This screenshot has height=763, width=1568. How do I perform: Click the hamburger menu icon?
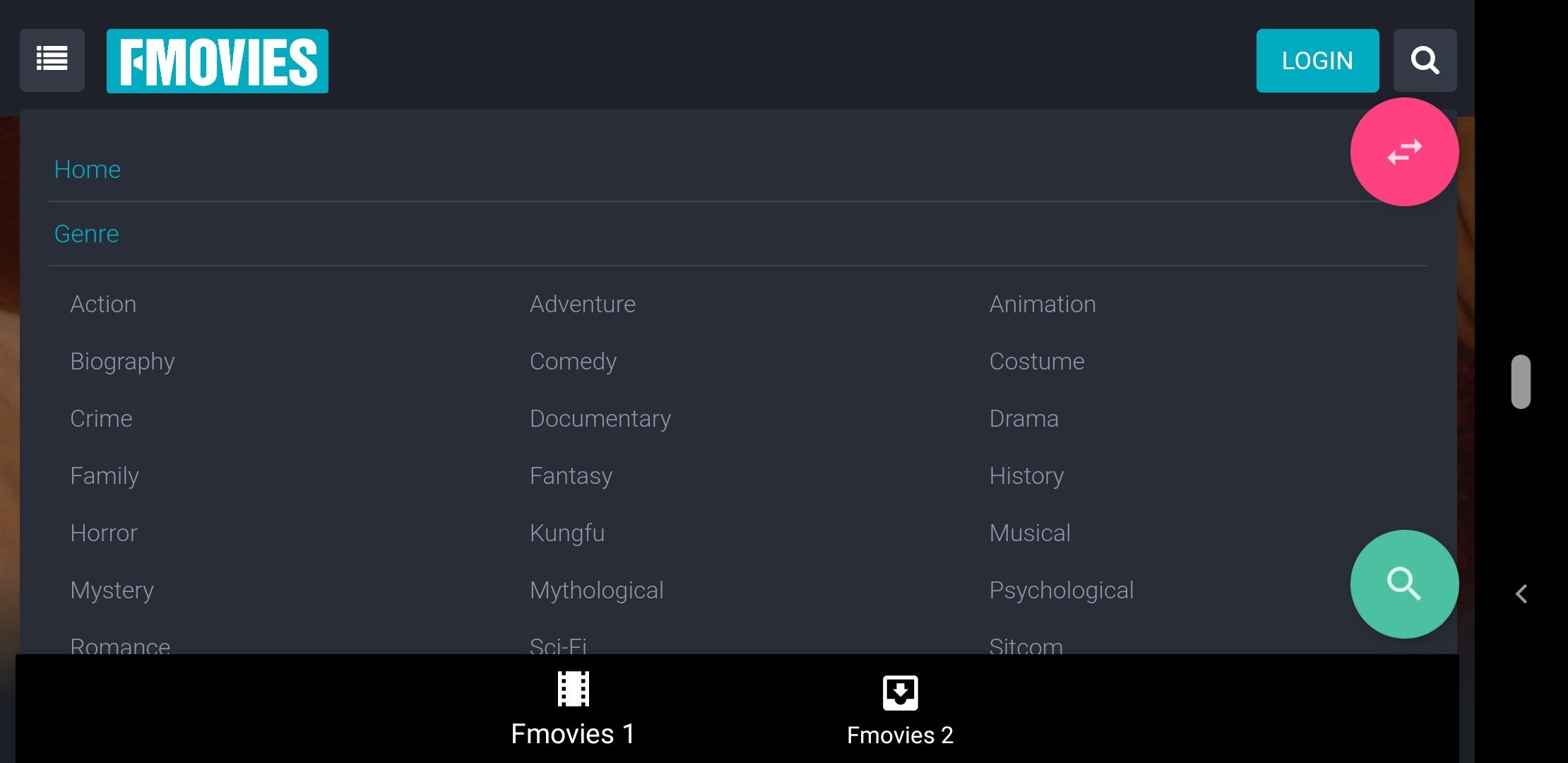click(52, 61)
